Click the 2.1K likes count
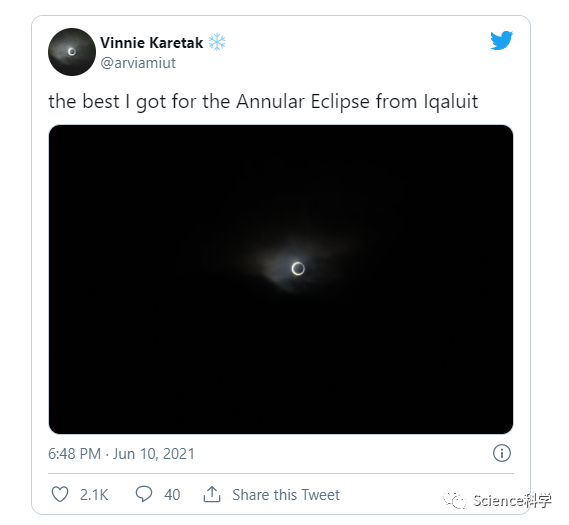The width and height of the screenshot is (569, 525). [x=94, y=495]
